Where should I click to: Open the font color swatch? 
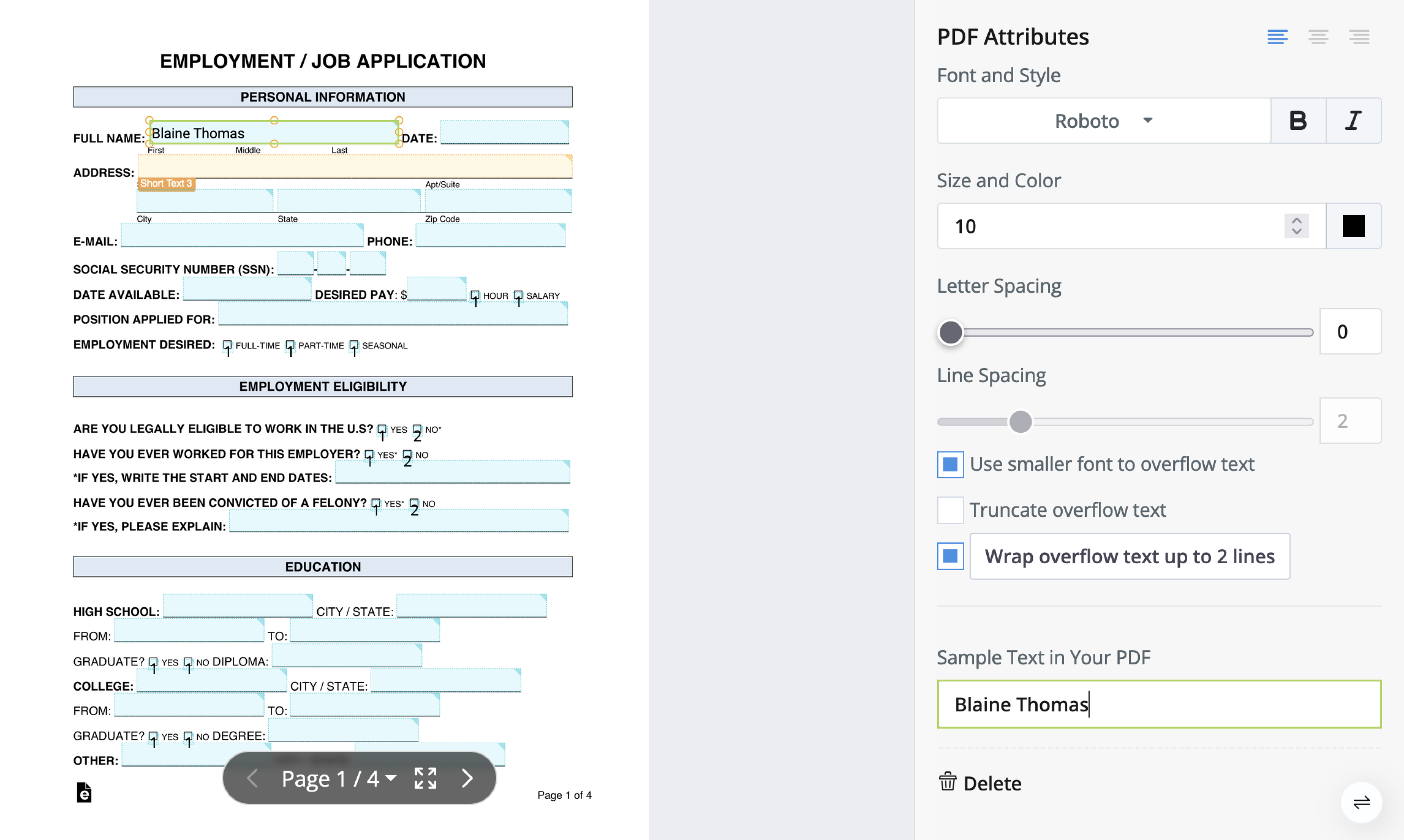coord(1353,226)
